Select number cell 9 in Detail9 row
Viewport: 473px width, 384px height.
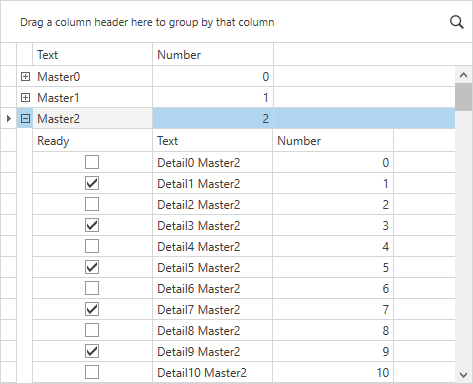pyautogui.click(x=333, y=351)
